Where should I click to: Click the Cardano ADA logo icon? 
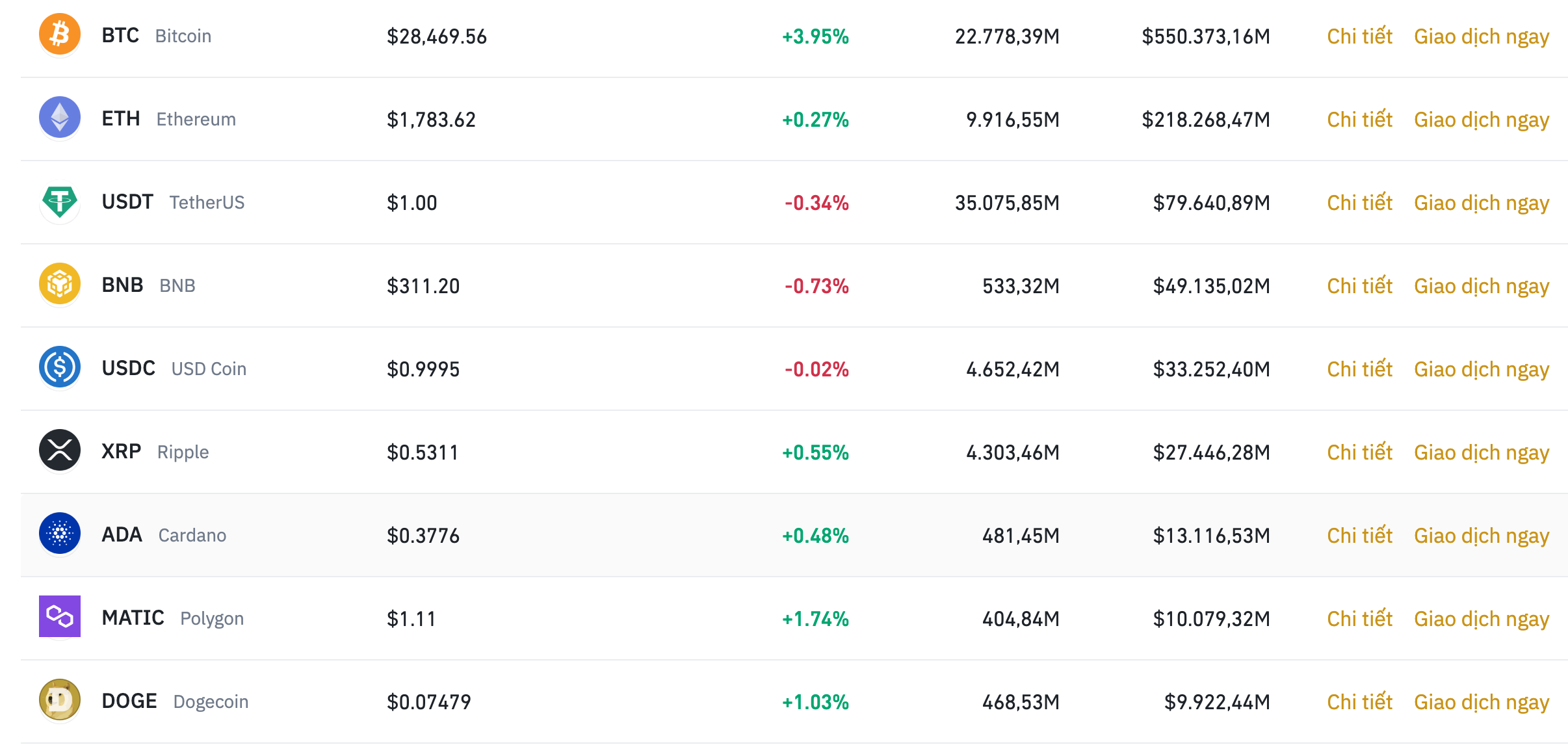[60, 533]
